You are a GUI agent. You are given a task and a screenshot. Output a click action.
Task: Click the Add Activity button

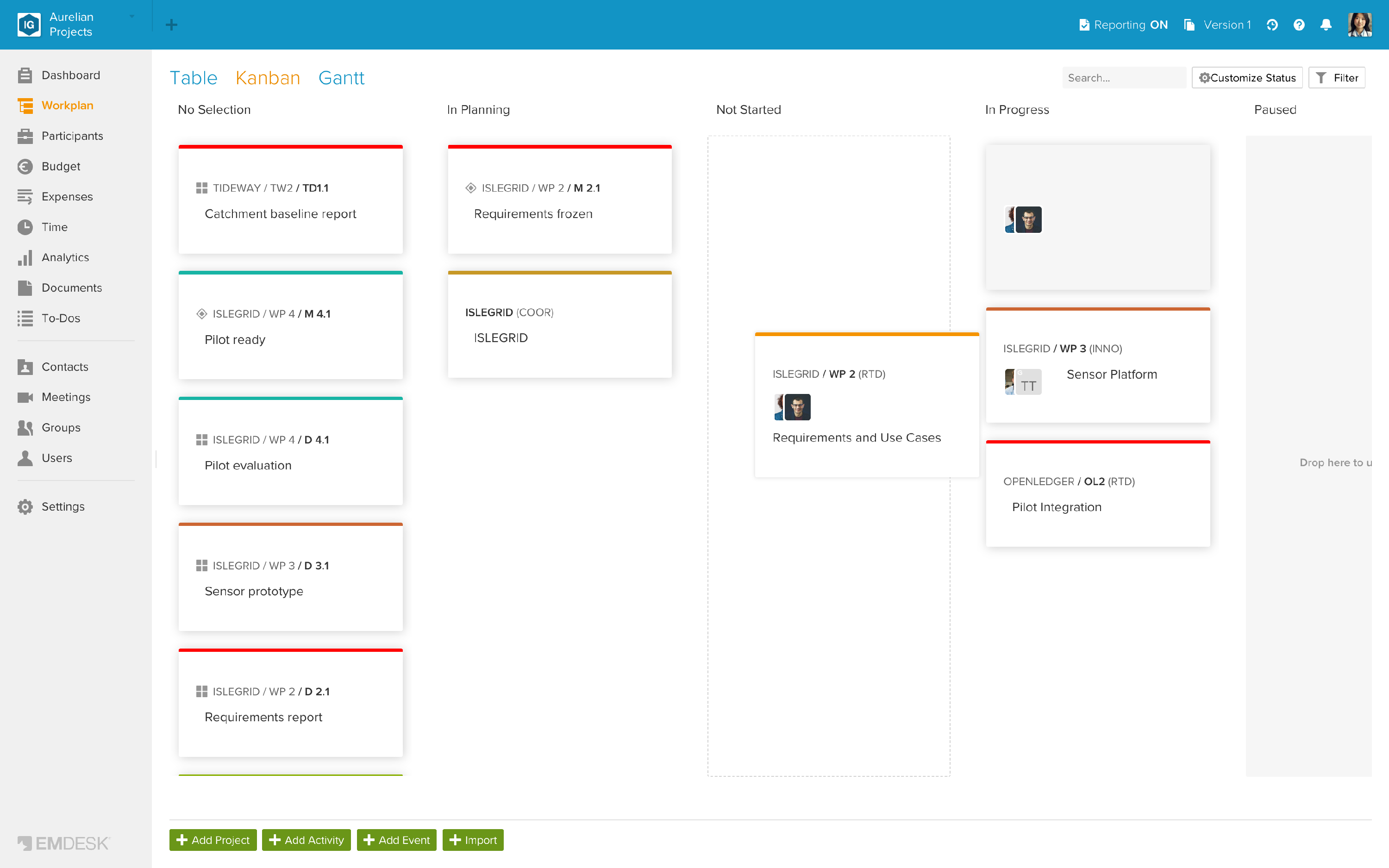point(307,840)
